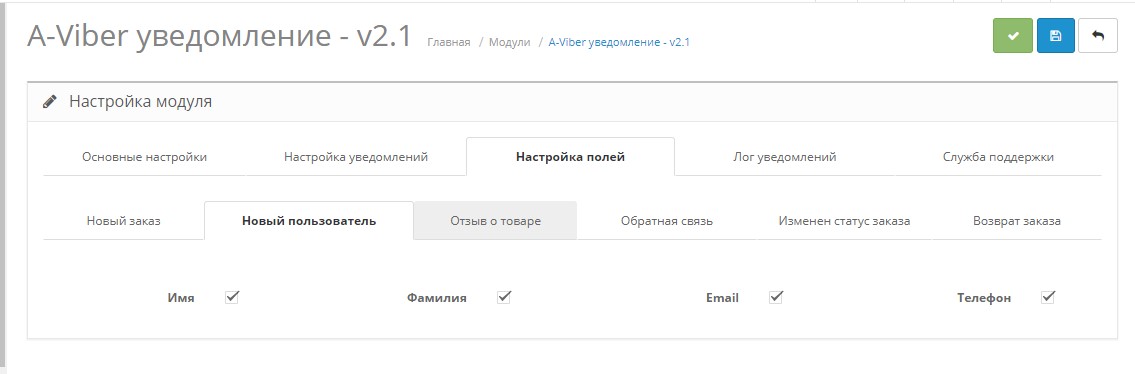Go to the Служба поддержки tab
1135x374 pixels.
pos(998,157)
